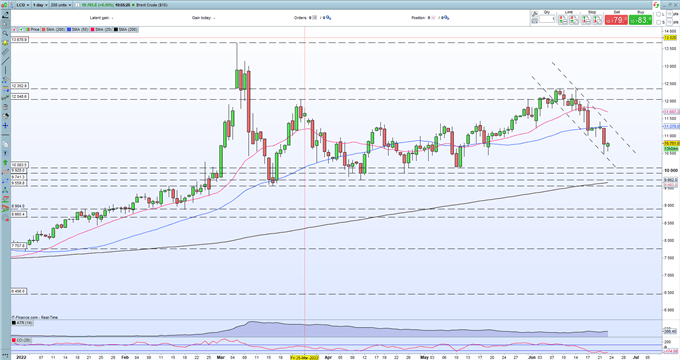
Task: Open the Price indicator settings tab
Action: click(x=33, y=29)
